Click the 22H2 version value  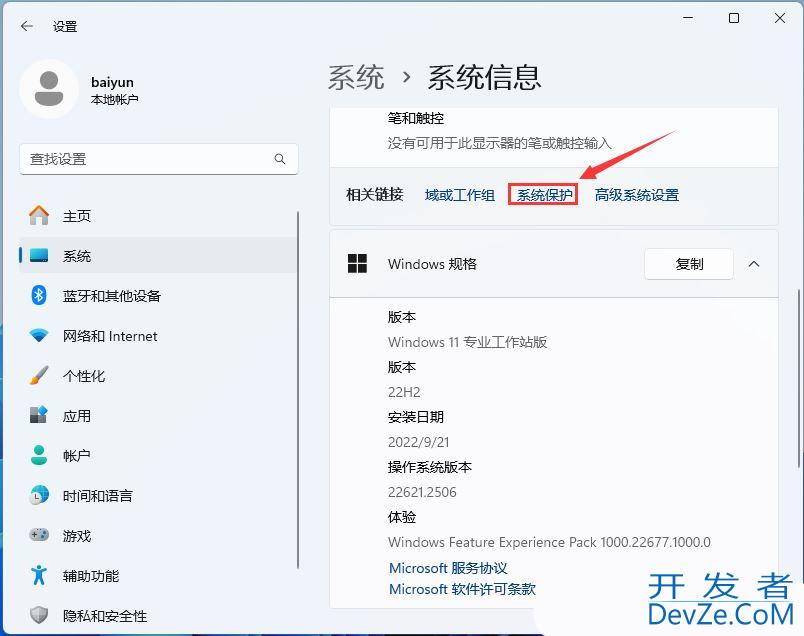click(x=404, y=392)
